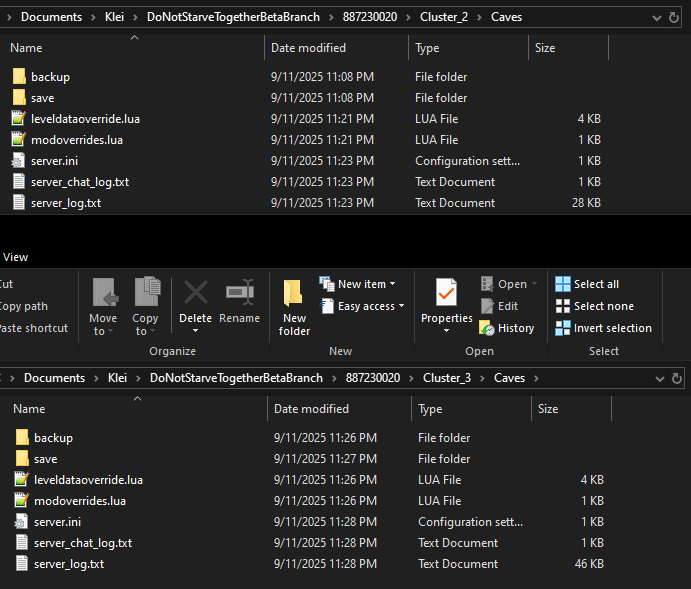Open the address bar history dropdown for Cluster_2
691x589 pixels.
click(657, 17)
